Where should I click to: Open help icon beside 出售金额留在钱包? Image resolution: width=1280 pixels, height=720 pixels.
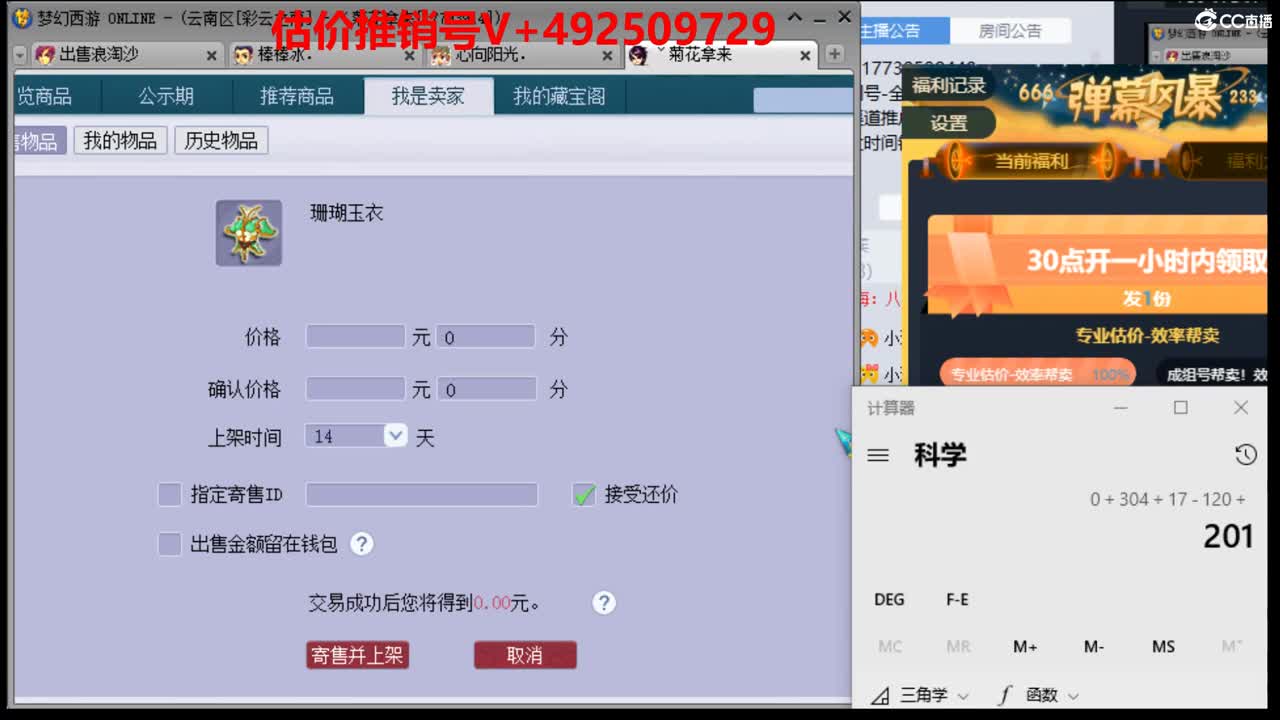362,544
